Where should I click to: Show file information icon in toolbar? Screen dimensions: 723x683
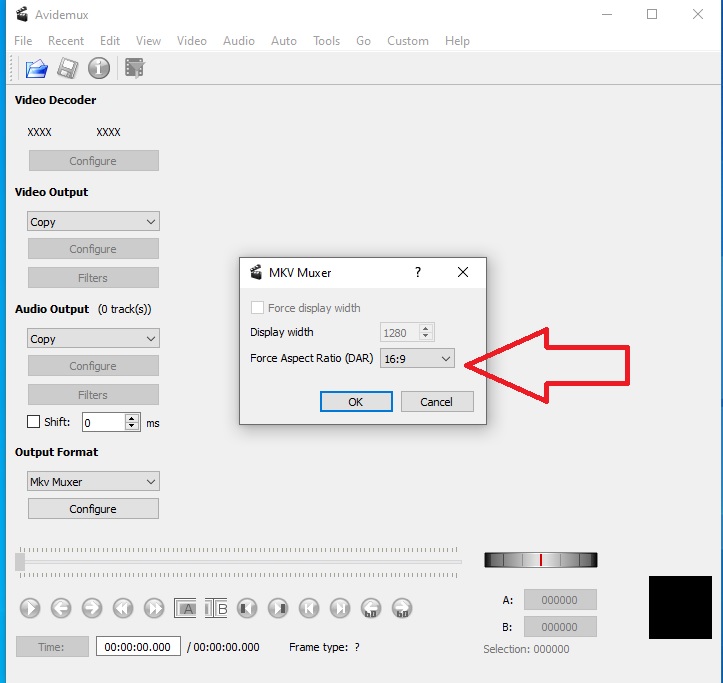pyautogui.click(x=99, y=68)
